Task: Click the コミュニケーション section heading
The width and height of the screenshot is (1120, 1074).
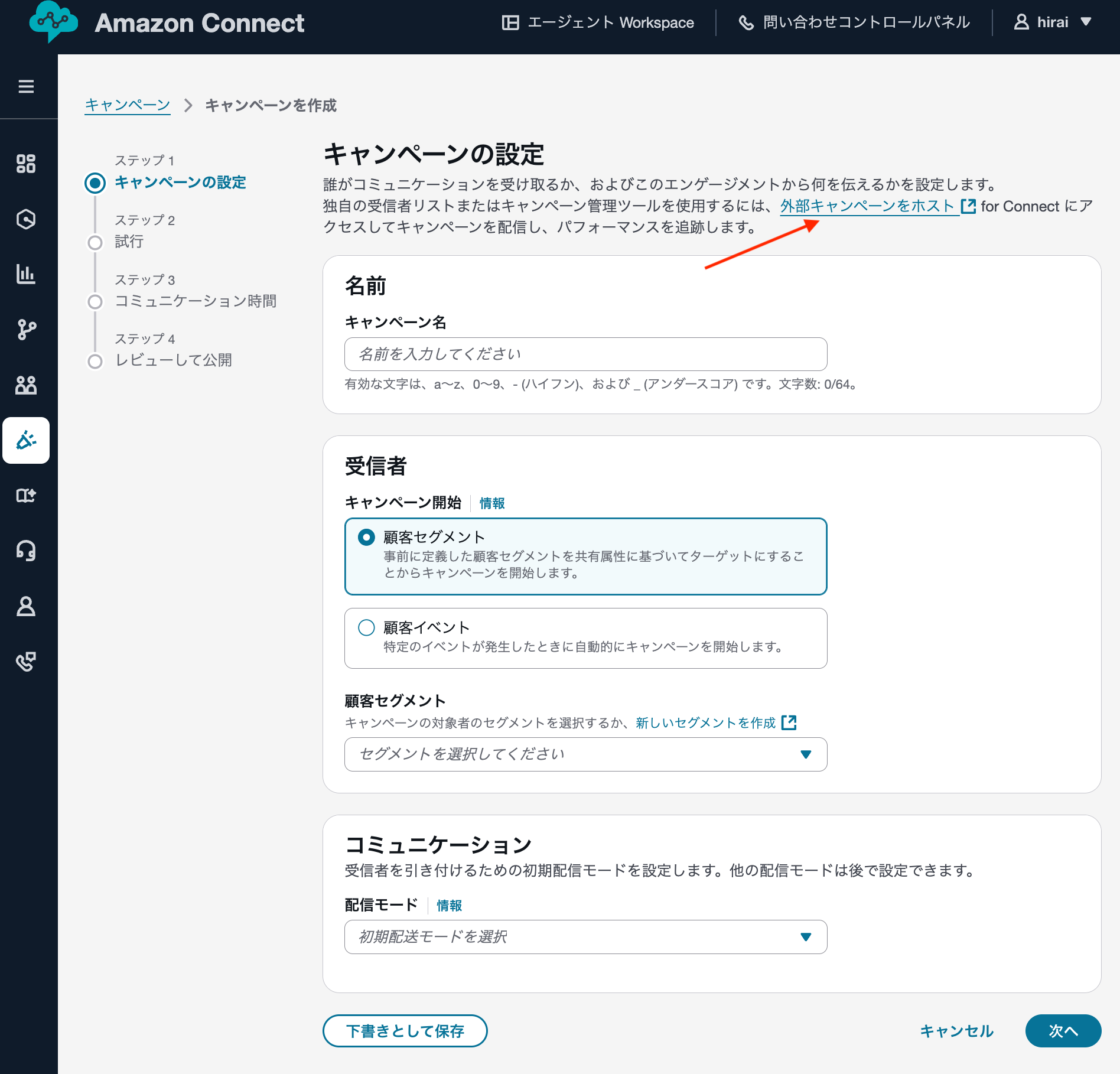Action: pos(438,845)
